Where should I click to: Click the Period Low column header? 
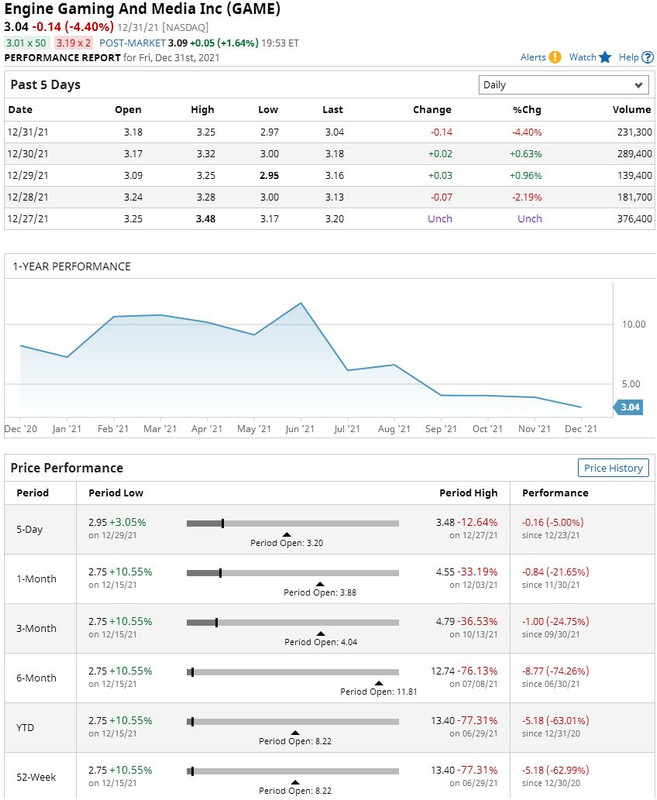click(x=116, y=493)
